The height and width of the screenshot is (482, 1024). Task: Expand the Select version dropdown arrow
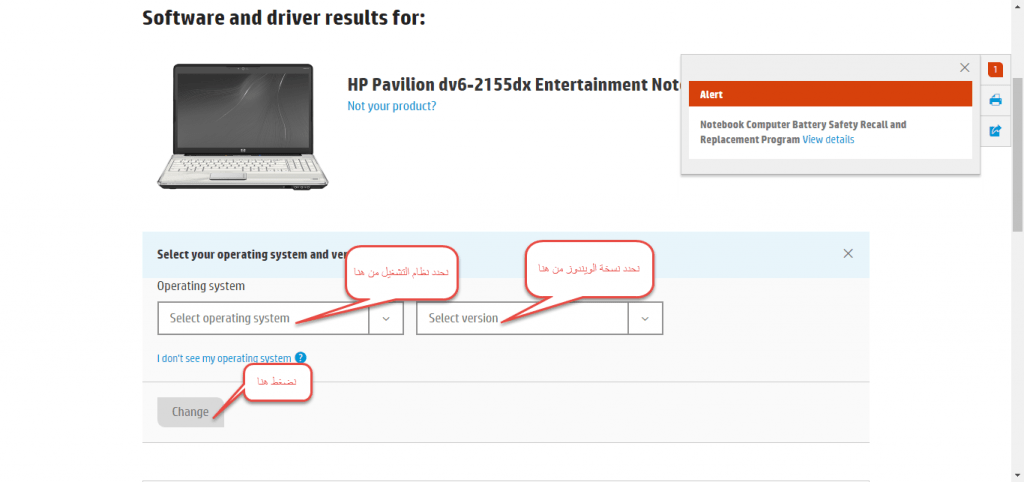645,318
